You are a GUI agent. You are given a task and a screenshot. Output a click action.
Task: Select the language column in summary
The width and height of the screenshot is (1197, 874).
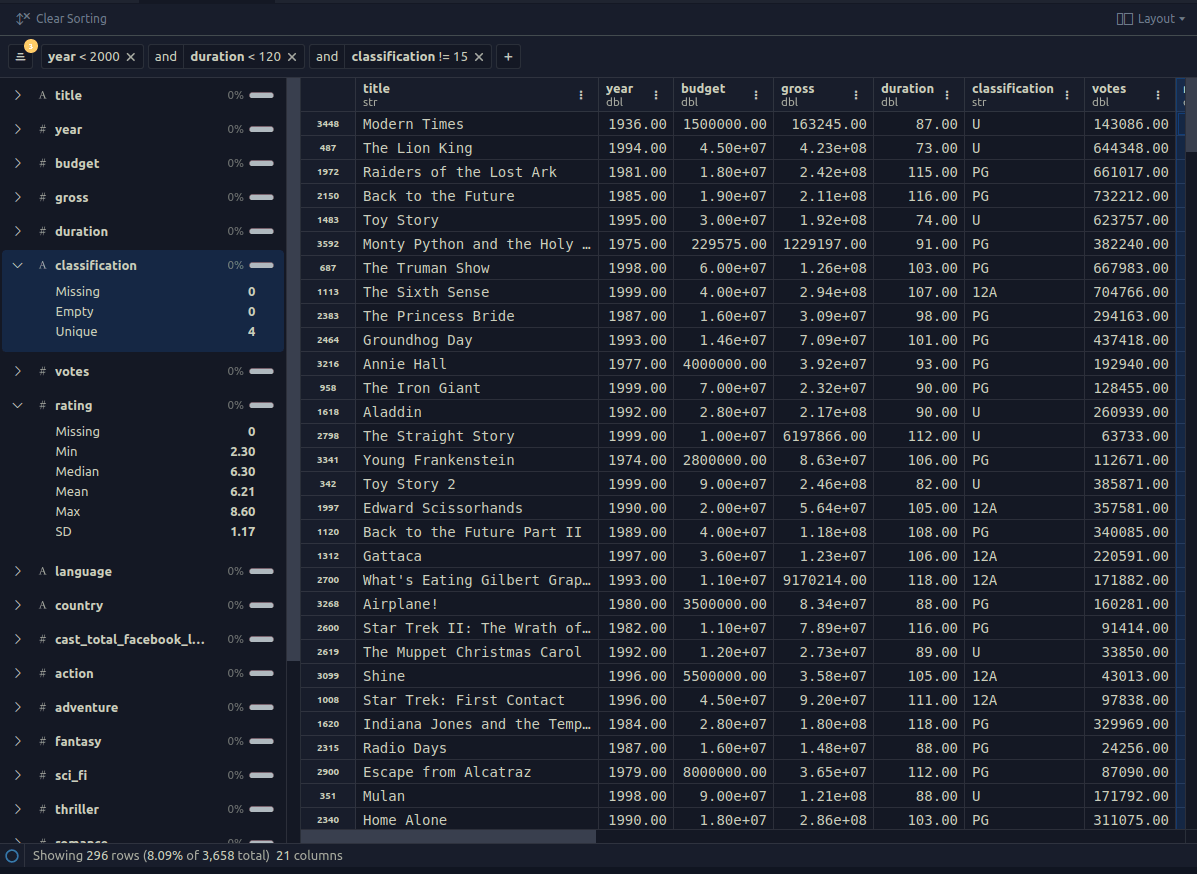point(83,572)
